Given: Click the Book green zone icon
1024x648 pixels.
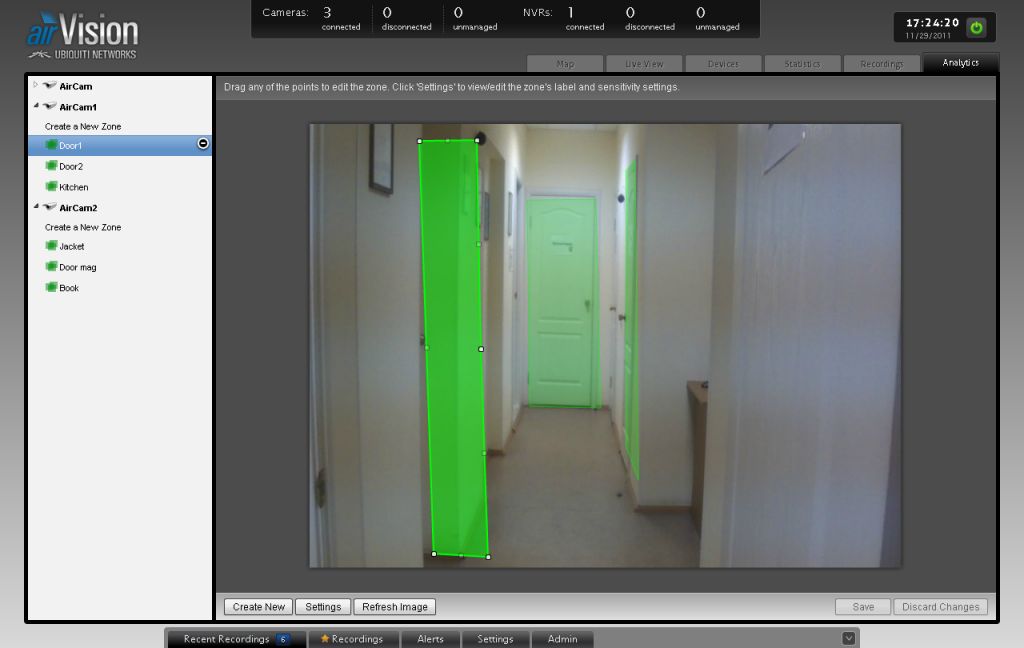Looking at the screenshot, I should coord(51,288).
